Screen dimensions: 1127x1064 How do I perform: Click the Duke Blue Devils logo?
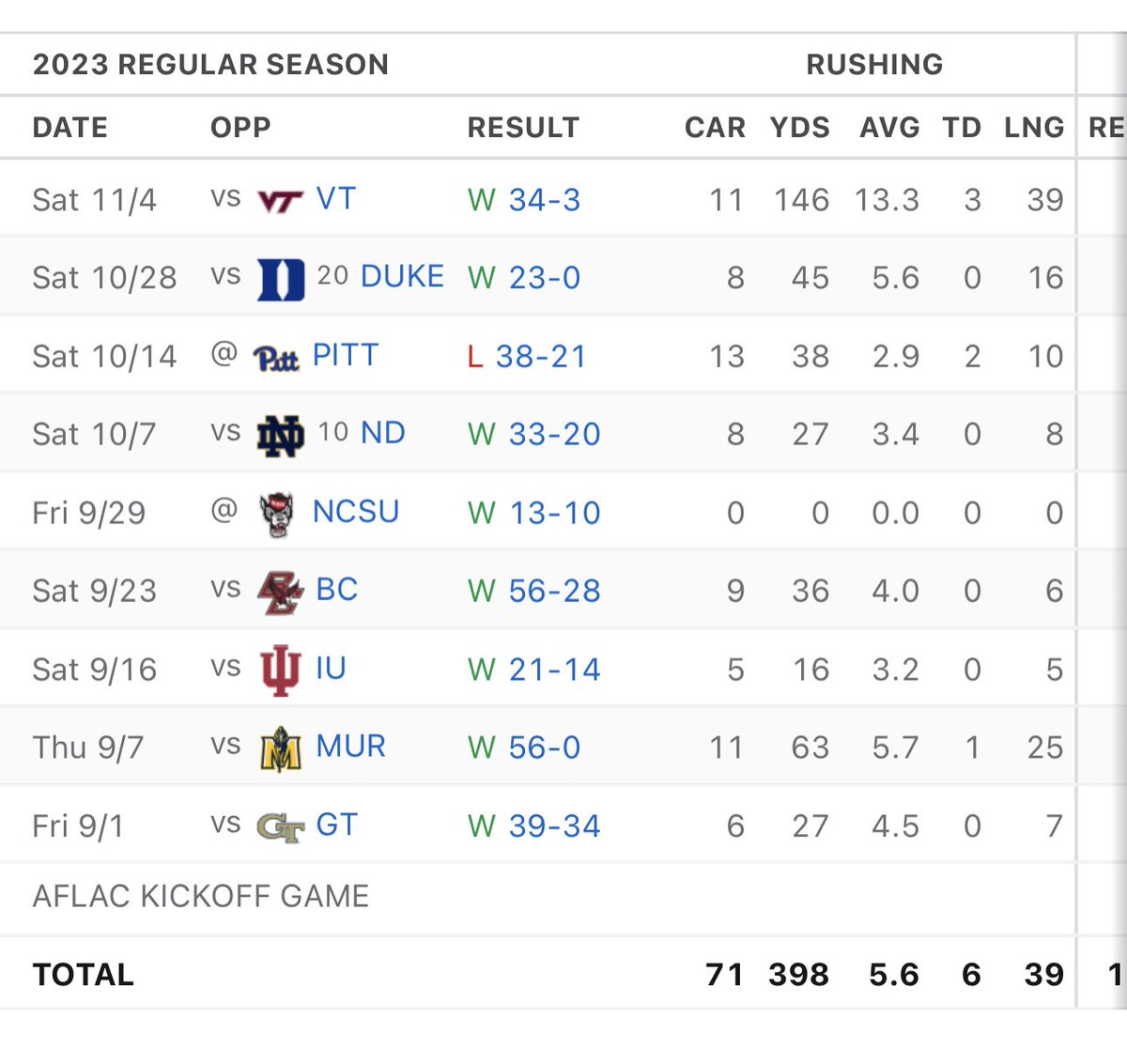[x=281, y=279]
